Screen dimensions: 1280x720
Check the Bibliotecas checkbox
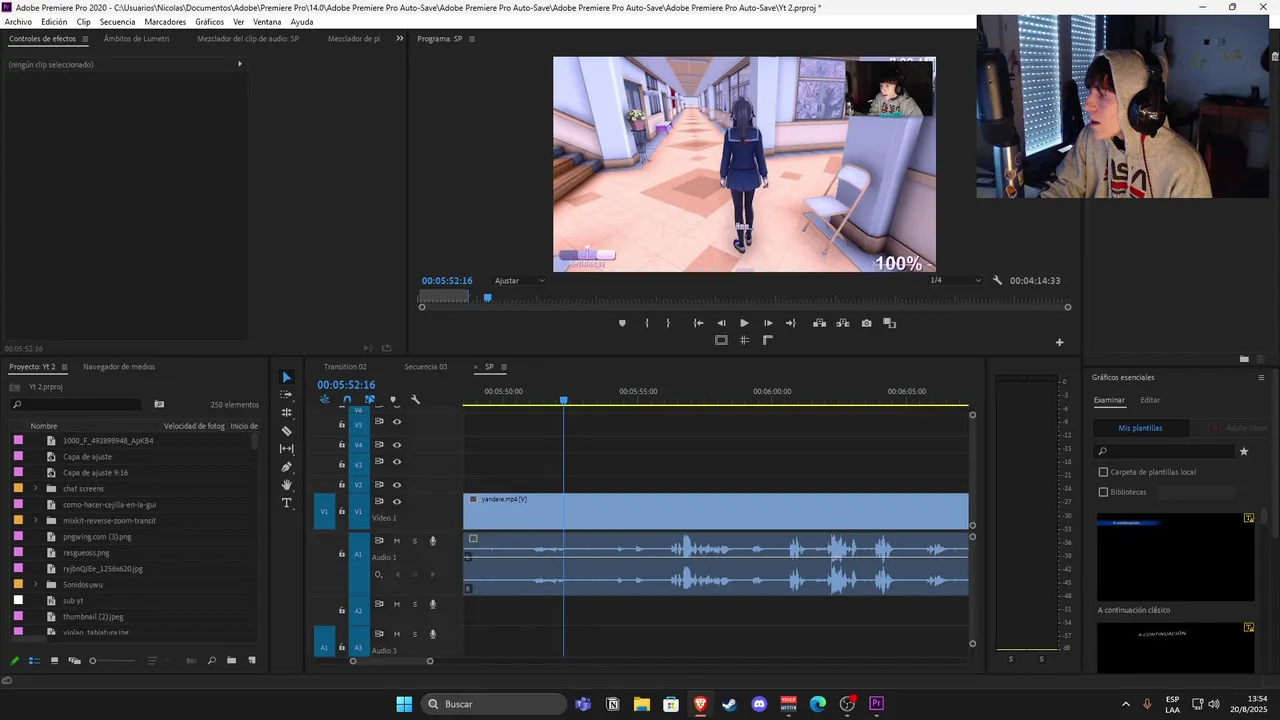pyautogui.click(x=1104, y=492)
